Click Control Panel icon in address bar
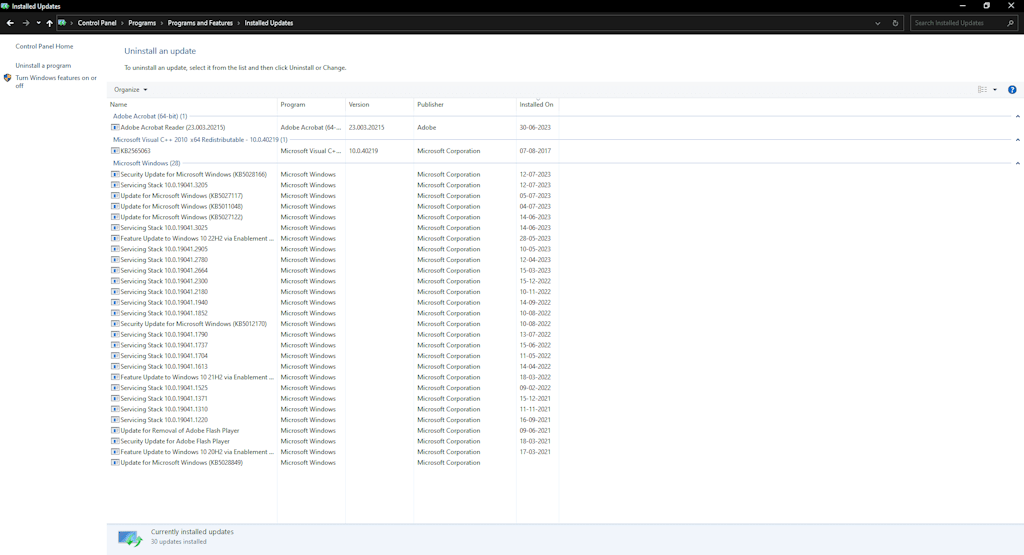This screenshot has width=1024, height=555. [62, 23]
